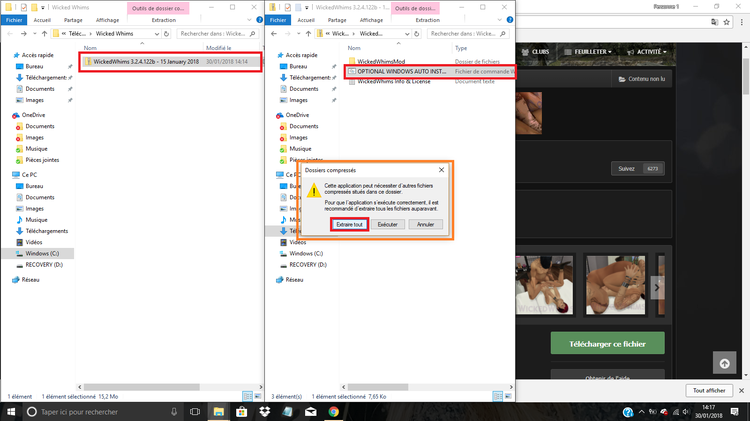Select the WickedWhims 3.2.4.122b zip file
Viewport: 750px width, 421px height.
pyautogui.click(x=170, y=62)
